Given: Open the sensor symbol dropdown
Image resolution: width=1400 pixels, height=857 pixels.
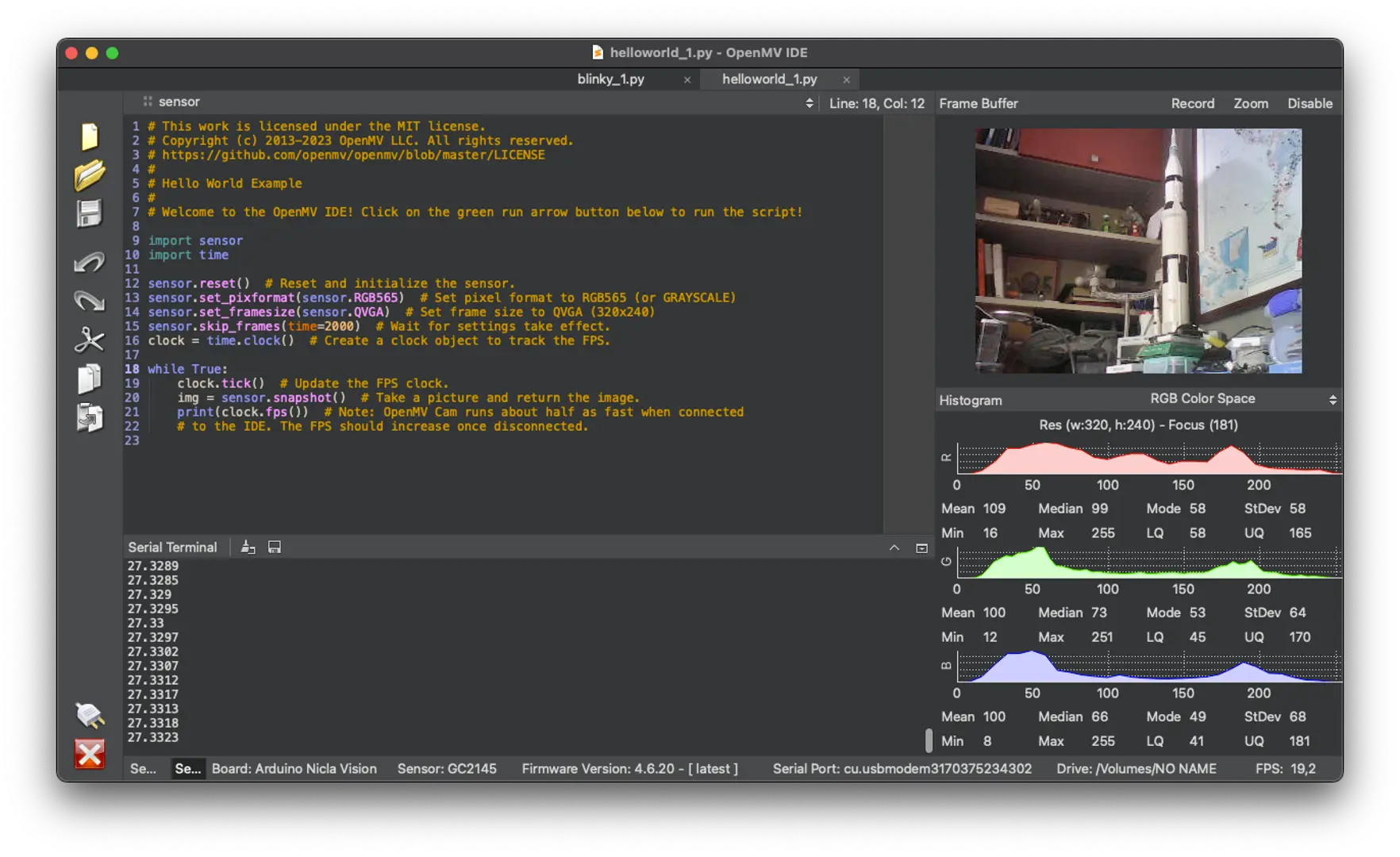Looking at the screenshot, I should click(x=476, y=102).
